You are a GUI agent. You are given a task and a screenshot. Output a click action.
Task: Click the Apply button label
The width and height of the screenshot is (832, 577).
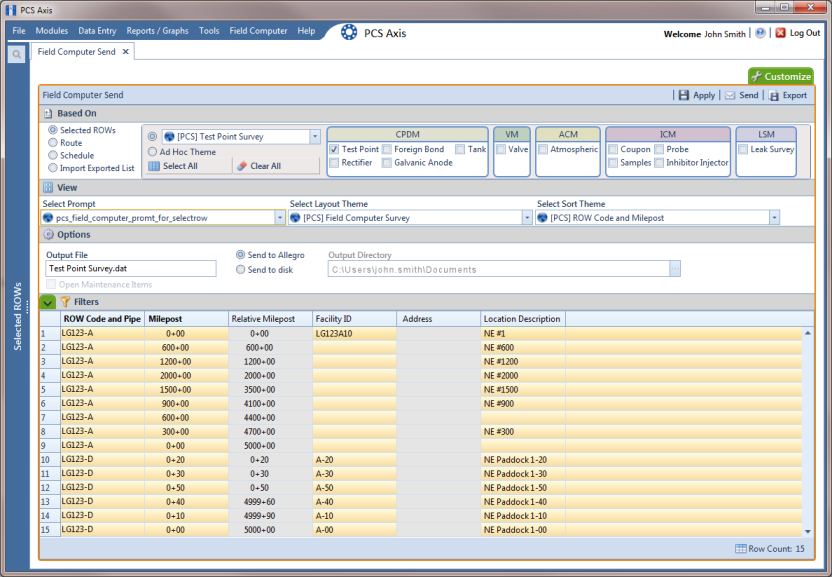(704, 95)
